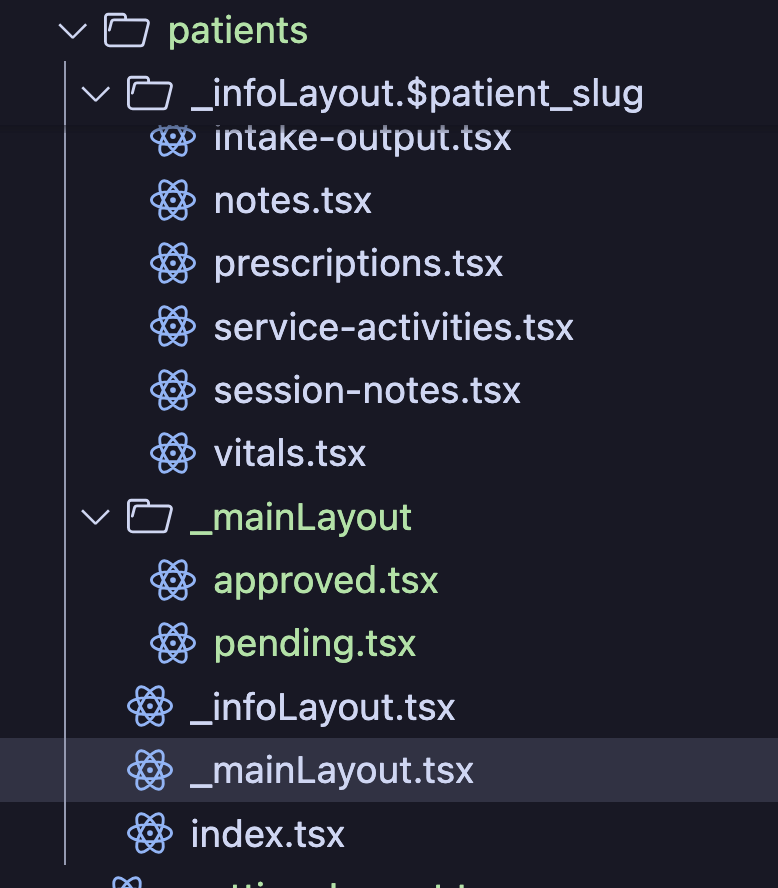Collapse the patients folder chevron
Screen dimensions: 778x888
tap(72, 31)
